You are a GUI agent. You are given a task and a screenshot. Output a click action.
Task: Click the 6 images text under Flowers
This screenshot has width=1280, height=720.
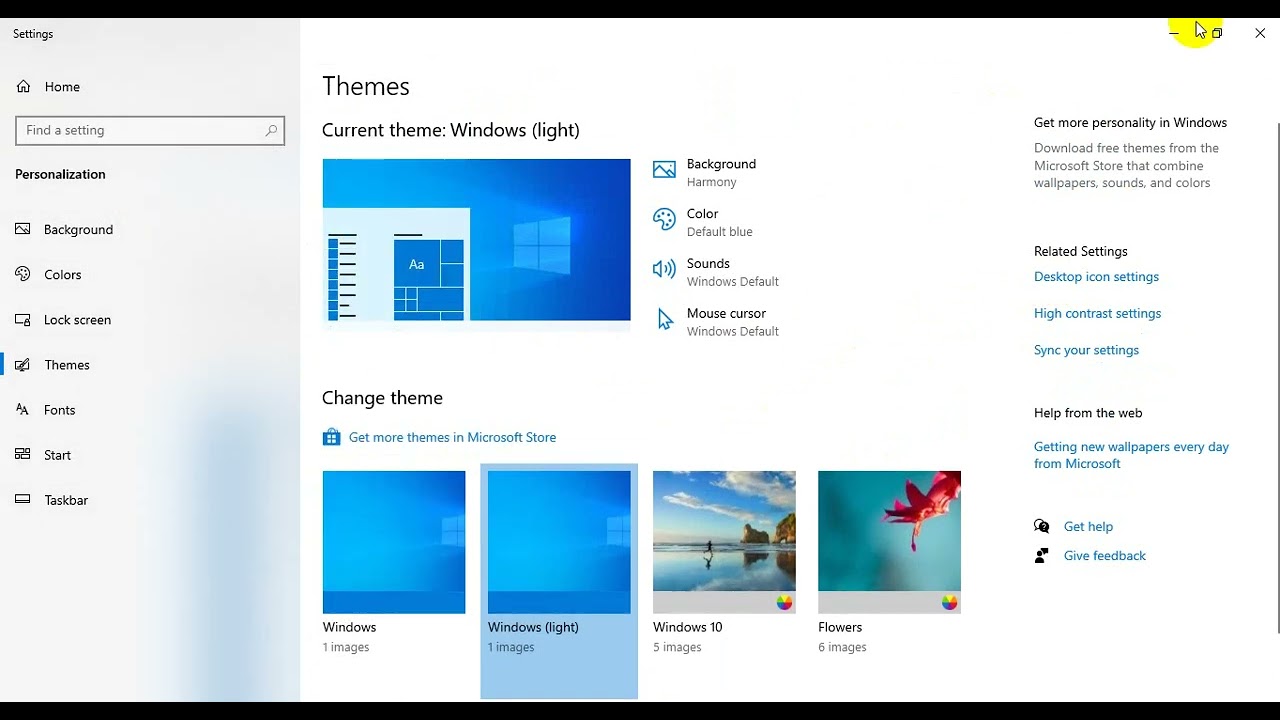[842, 647]
